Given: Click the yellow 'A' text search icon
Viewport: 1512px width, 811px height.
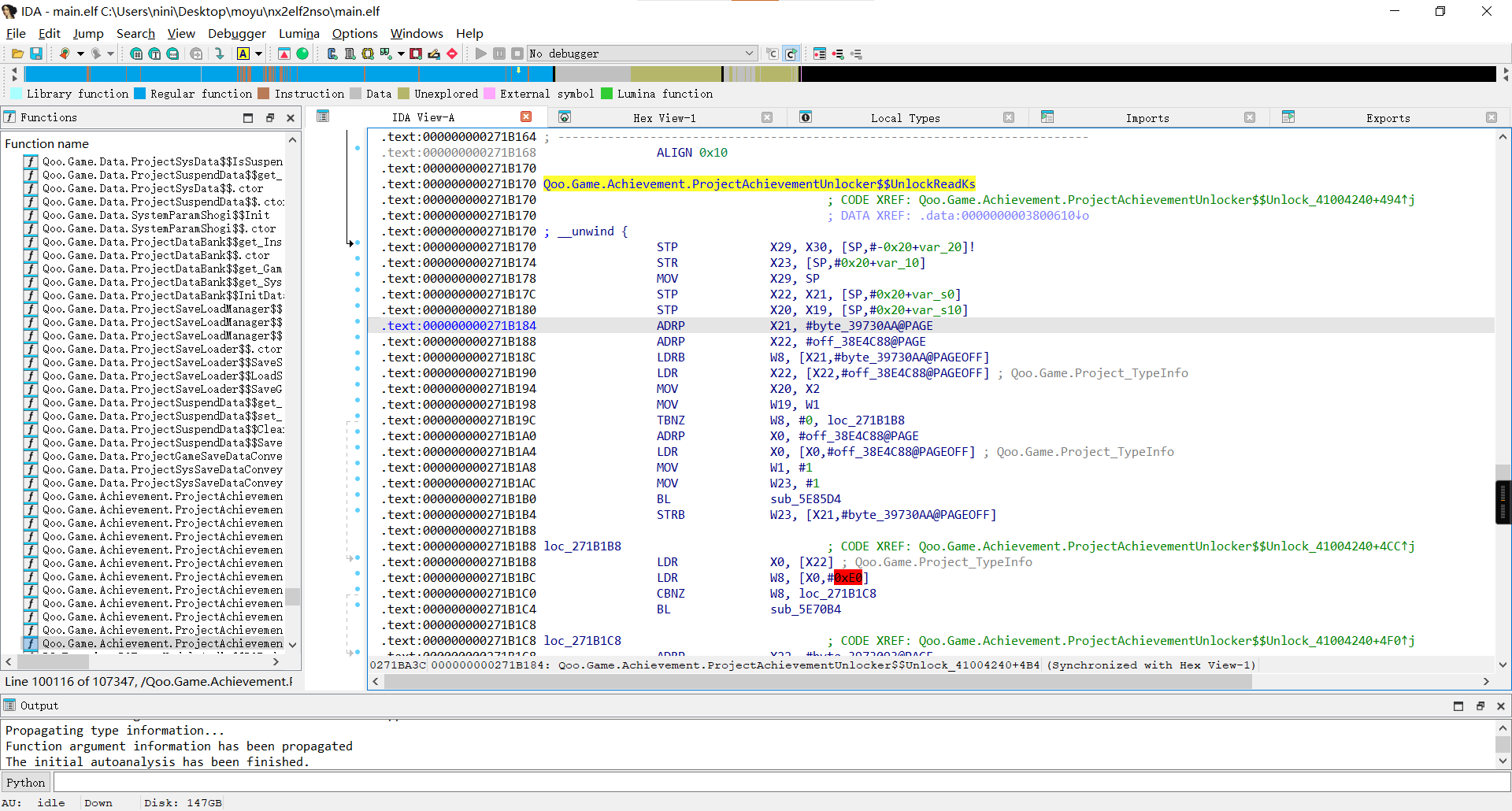Looking at the screenshot, I should tap(243, 54).
